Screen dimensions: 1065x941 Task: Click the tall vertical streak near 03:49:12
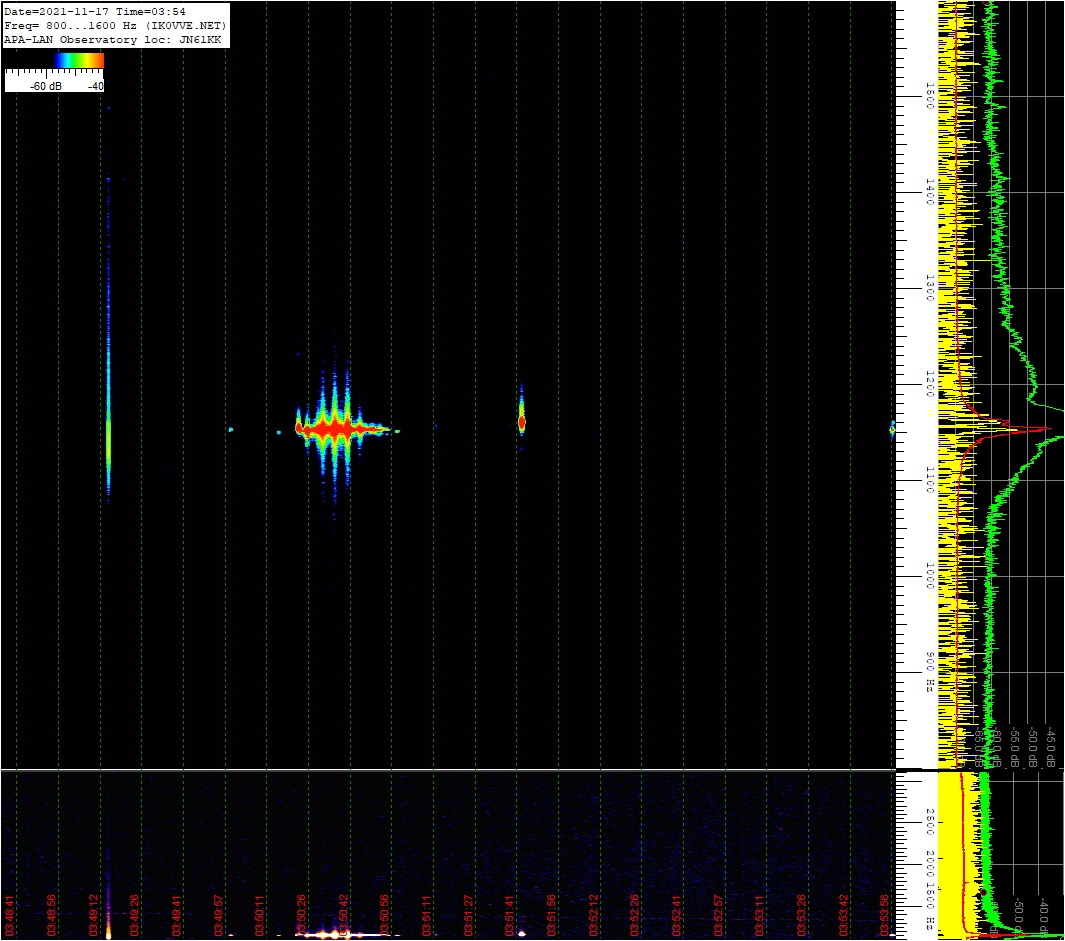(109, 340)
